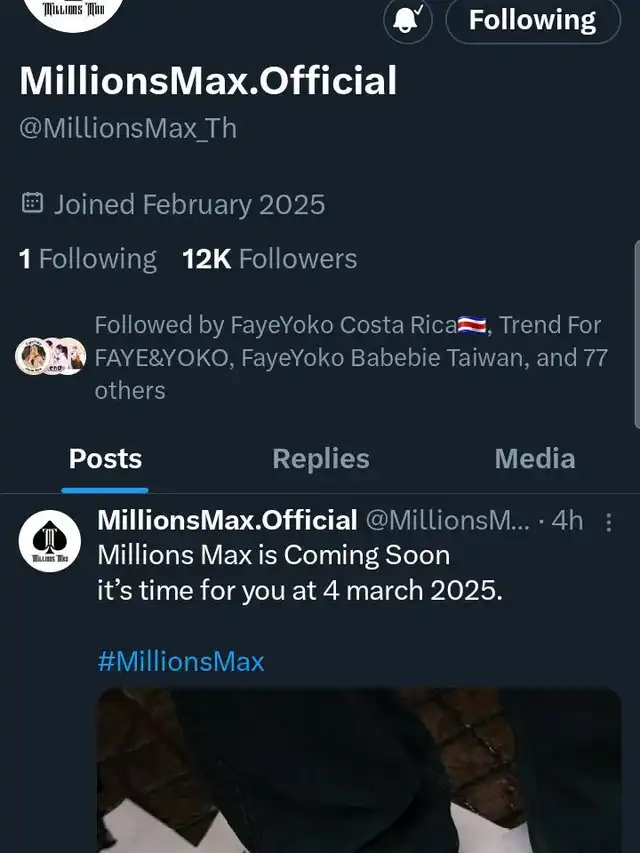Tap the 4h post timestamp
640x853 pixels.
point(567,520)
